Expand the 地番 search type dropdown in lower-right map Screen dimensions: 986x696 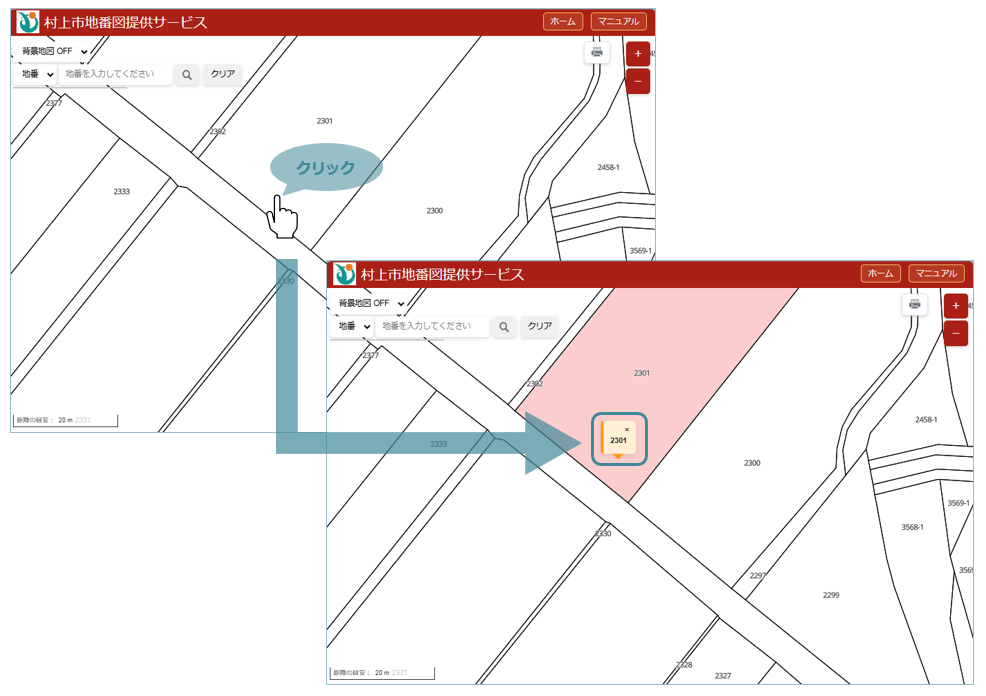pyautogui.click(x=353, y=326)
